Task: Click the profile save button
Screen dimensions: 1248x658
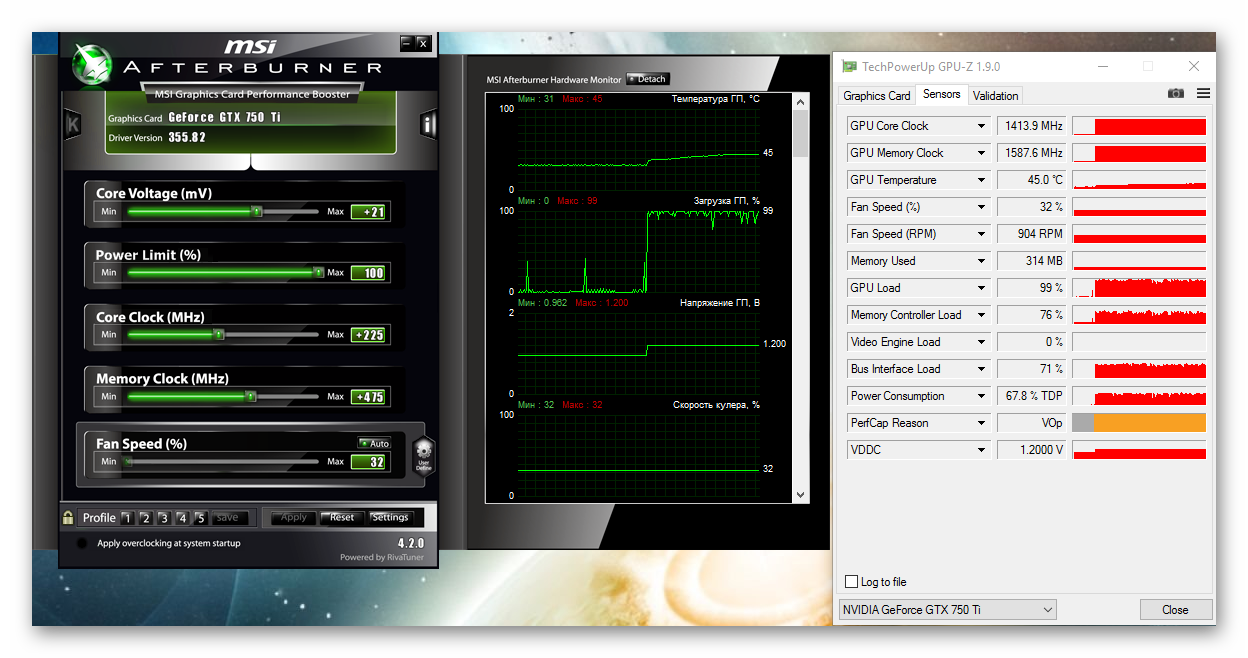Action: click(228, 518)
